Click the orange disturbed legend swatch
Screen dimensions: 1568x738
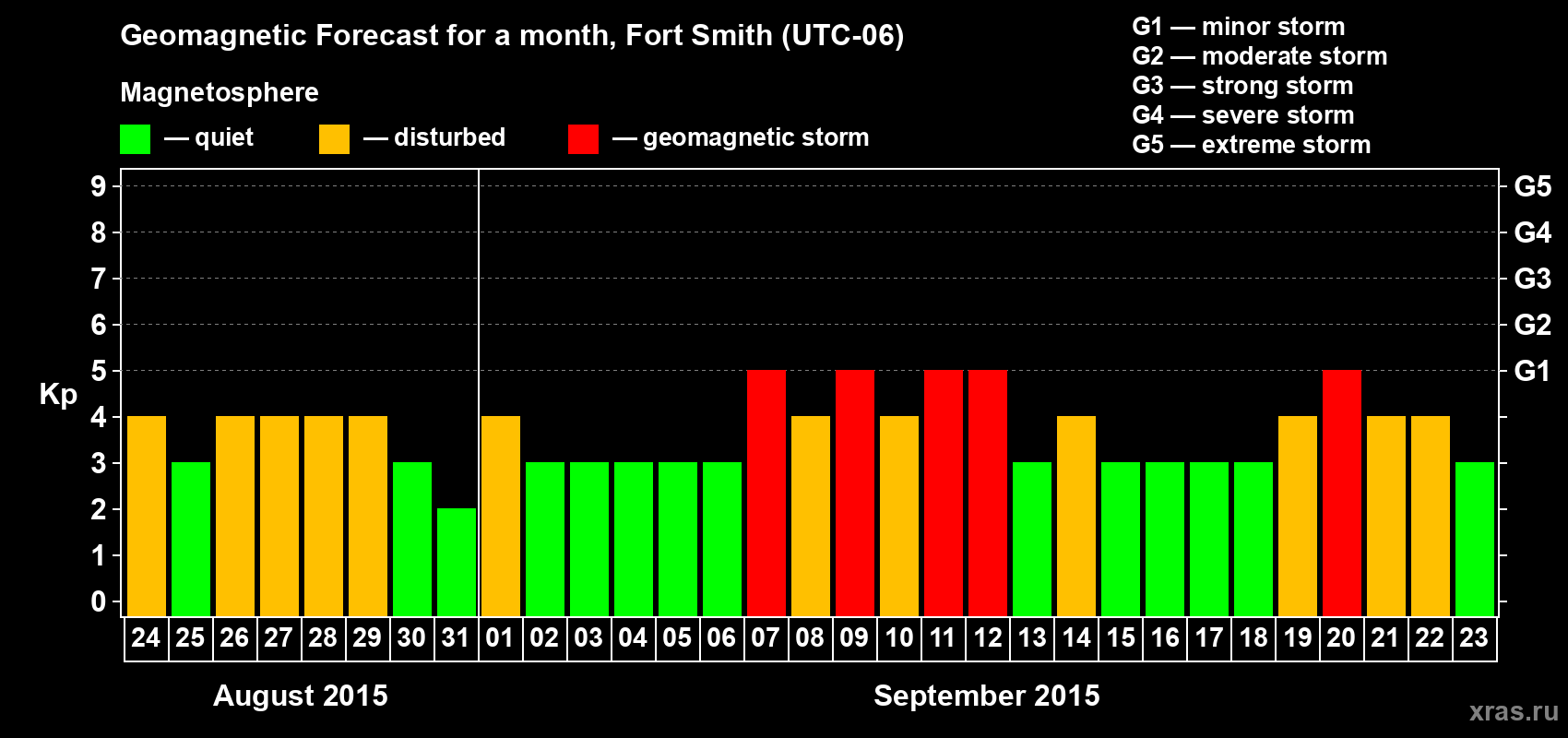pos(334,139)
